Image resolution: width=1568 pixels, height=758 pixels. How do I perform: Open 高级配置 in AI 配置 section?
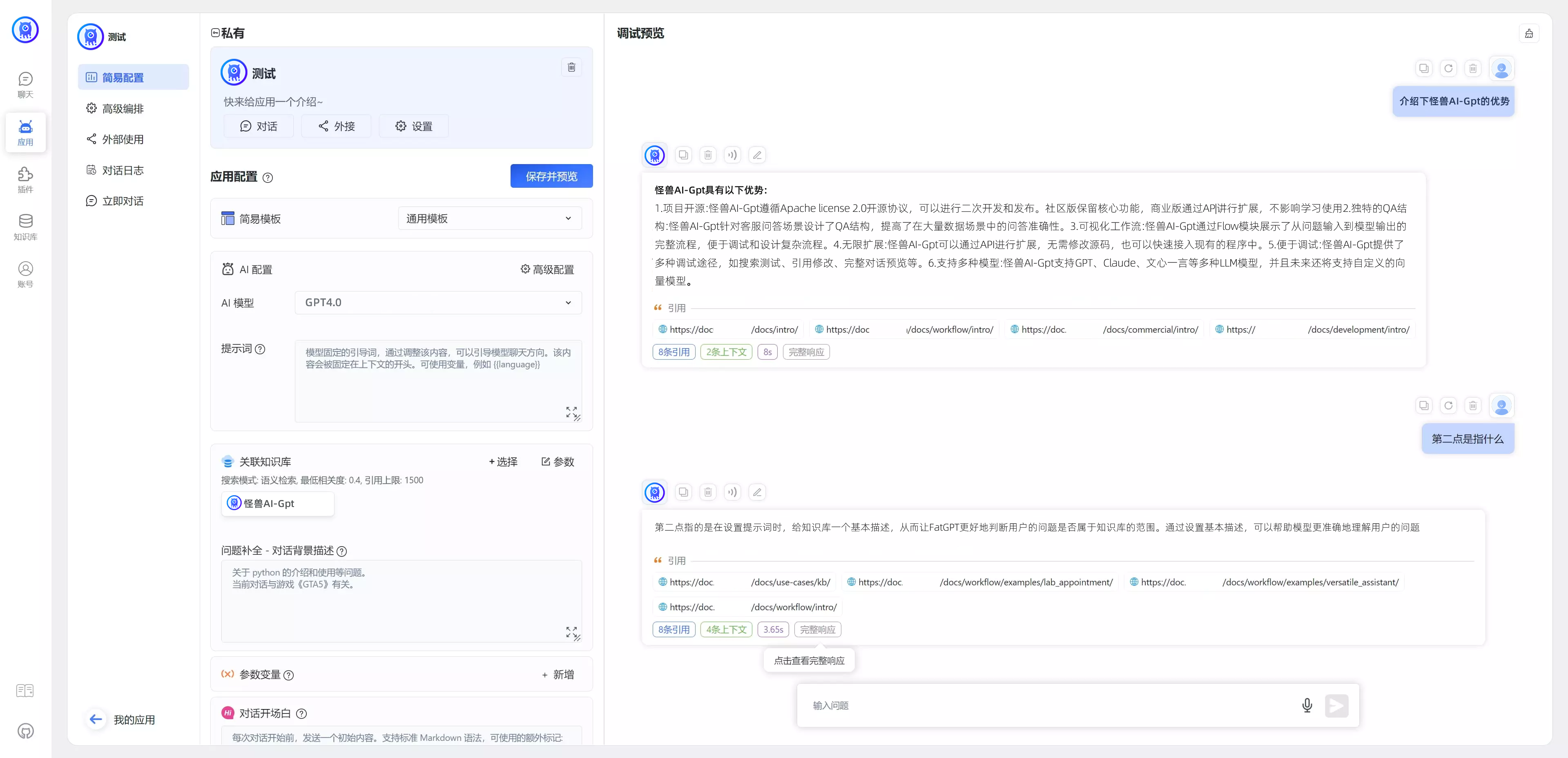coord(546,269)
